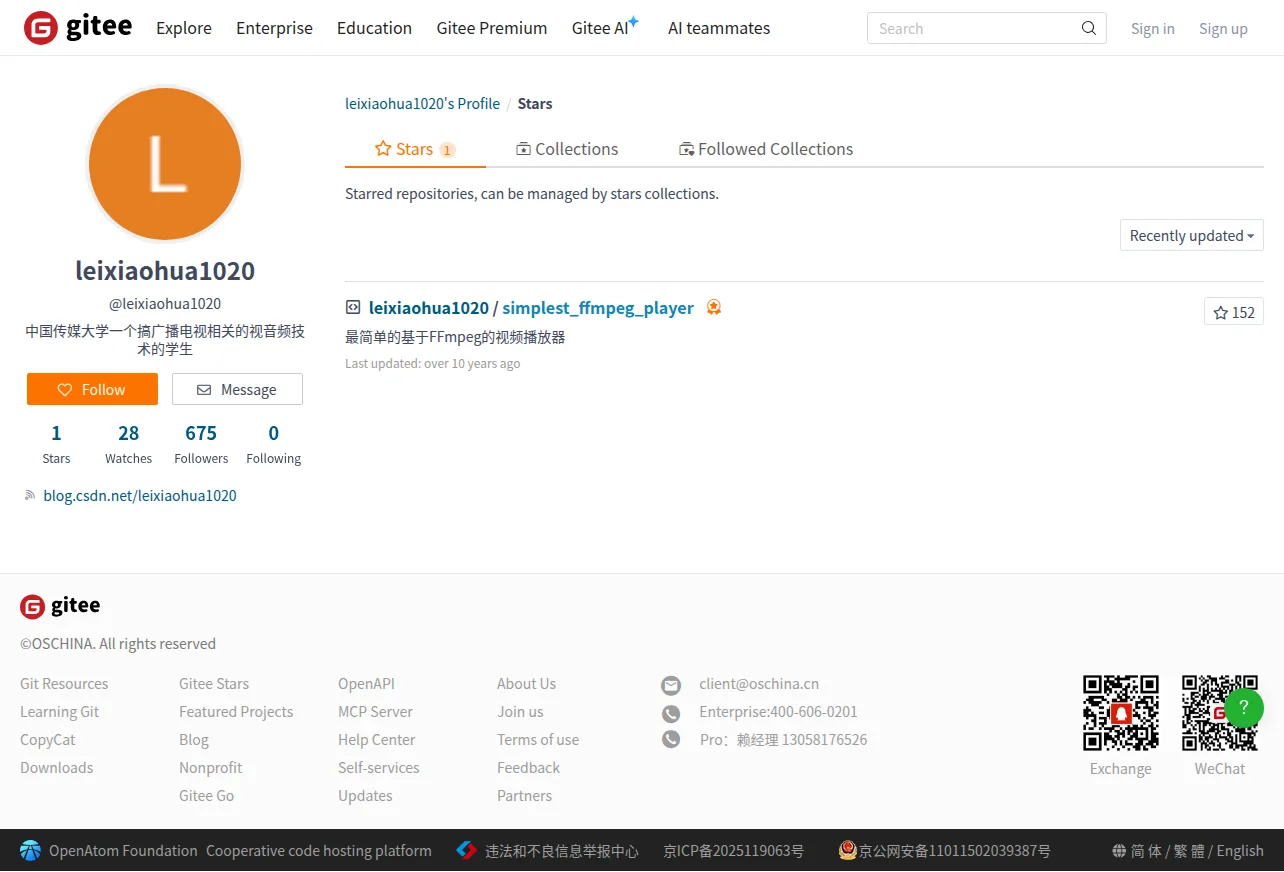Open MCP Server footer link
The image size is (1284, 872).
click(x=376, y=712)
